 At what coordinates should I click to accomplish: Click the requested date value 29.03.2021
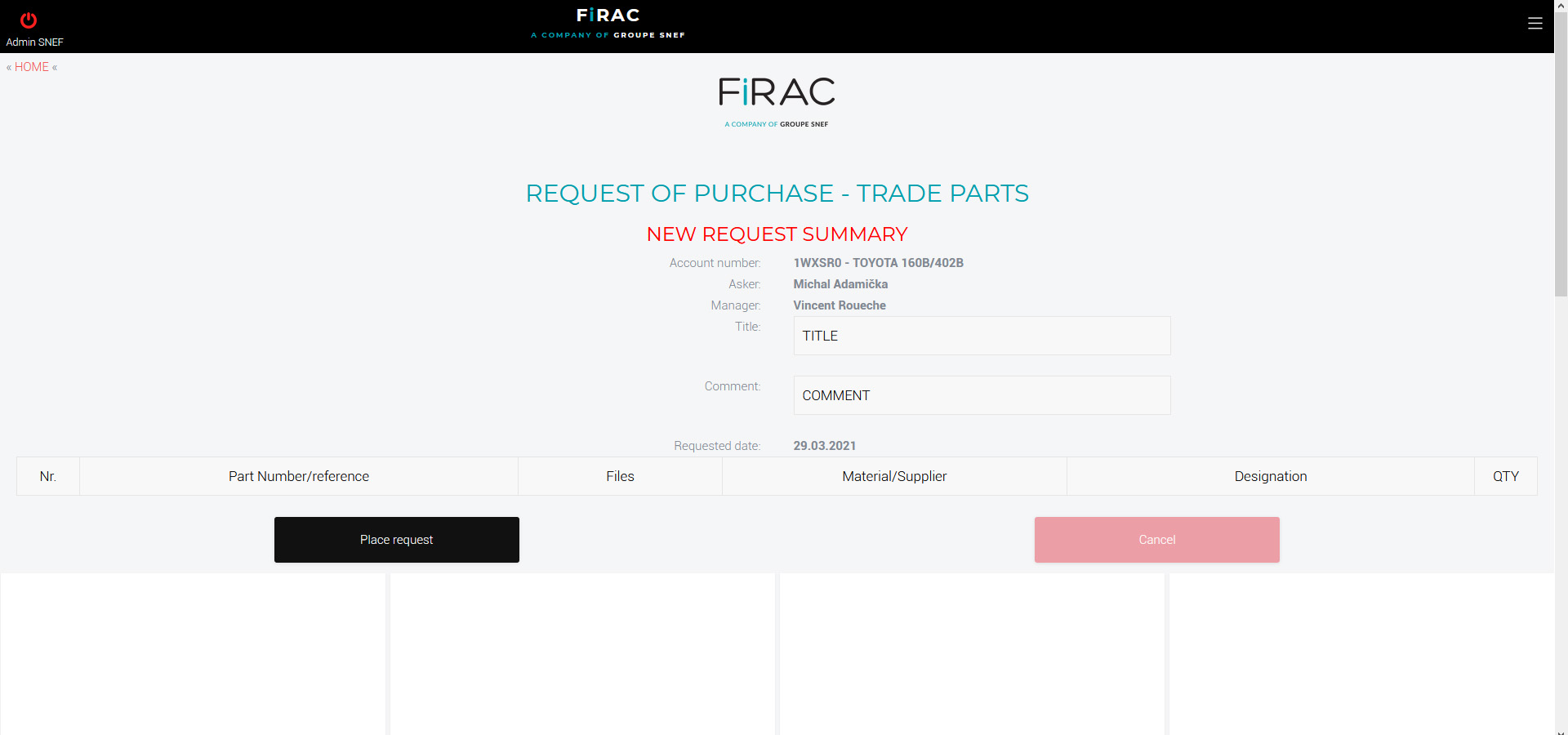(x=825, y=446)
